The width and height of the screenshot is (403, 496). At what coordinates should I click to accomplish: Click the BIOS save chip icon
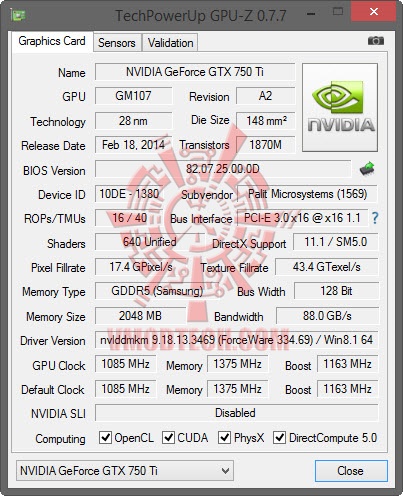click(367, 168)
